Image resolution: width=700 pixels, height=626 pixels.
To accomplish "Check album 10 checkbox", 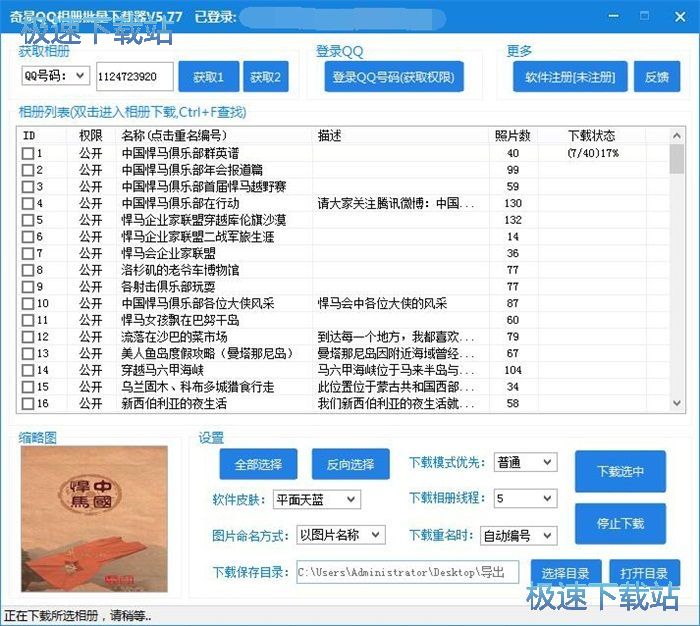I will (28, 304).
